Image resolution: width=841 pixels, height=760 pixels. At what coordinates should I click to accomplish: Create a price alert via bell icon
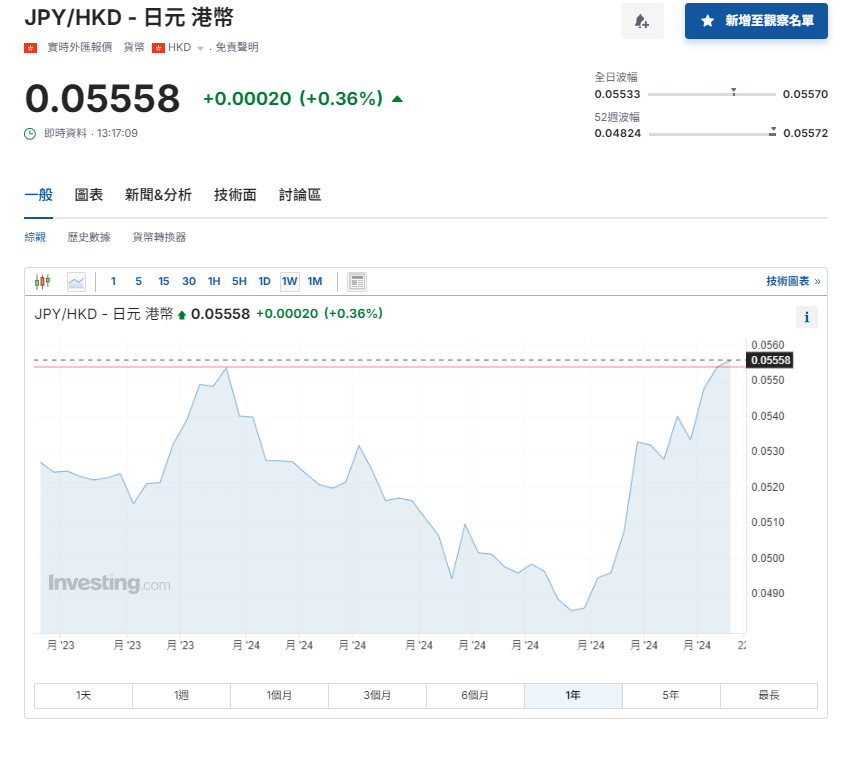coord(642,21)
